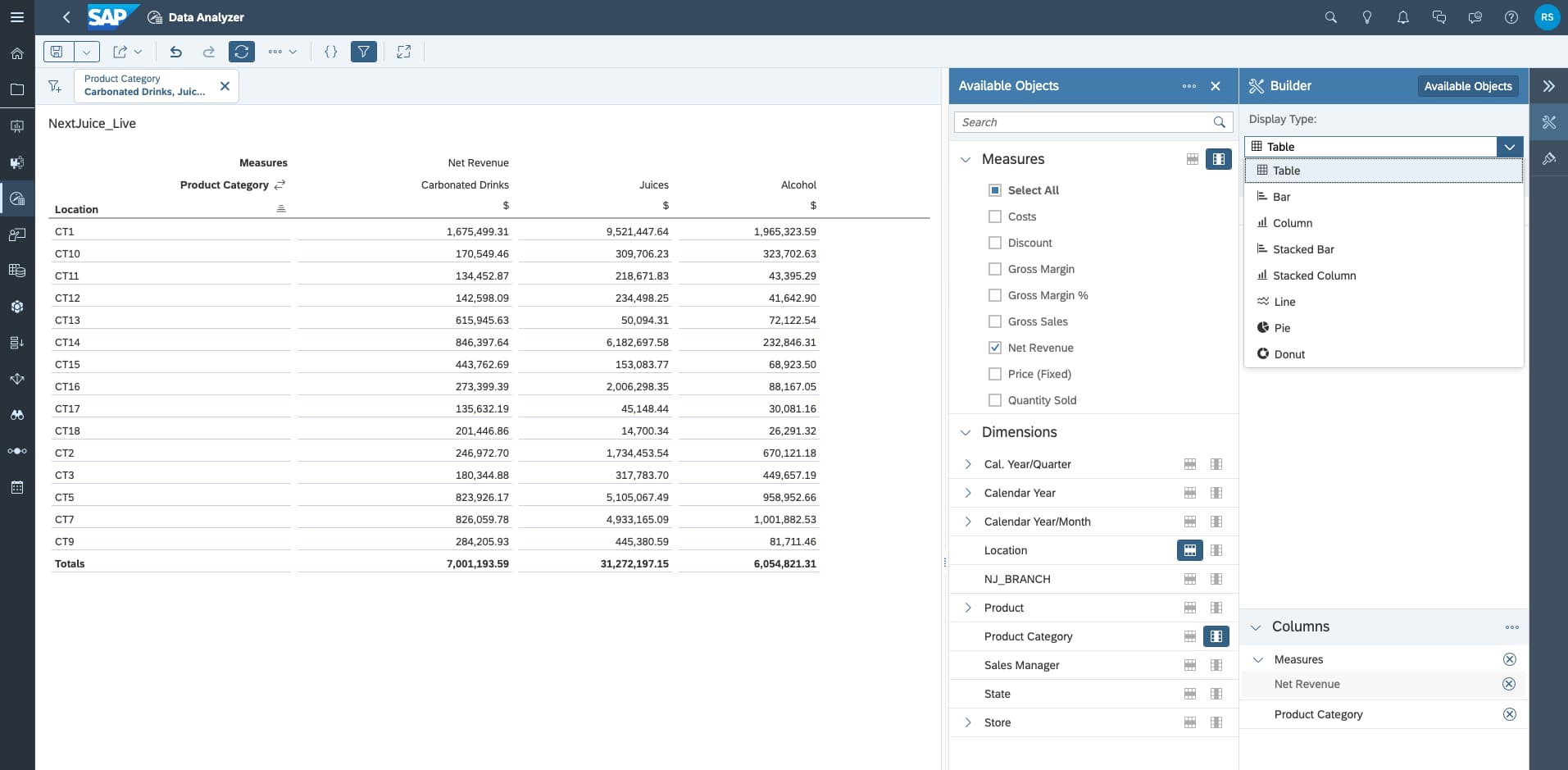Image resolution: width=1568 pixels, height=770 pixels.
Task: Open the Columns overflow menu
Action: pyautogui.click(x=1512, y=626)
